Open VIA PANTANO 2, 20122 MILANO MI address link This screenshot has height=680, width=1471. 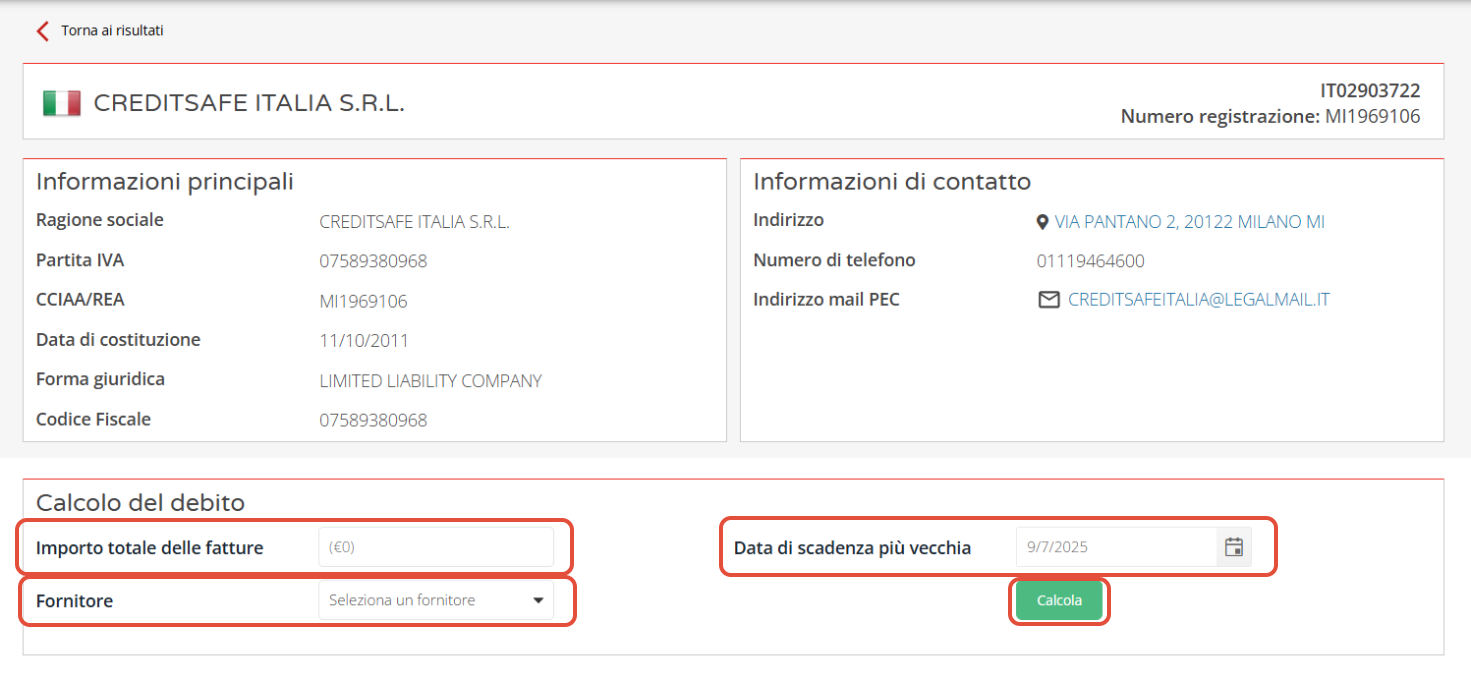(1190, 222)
